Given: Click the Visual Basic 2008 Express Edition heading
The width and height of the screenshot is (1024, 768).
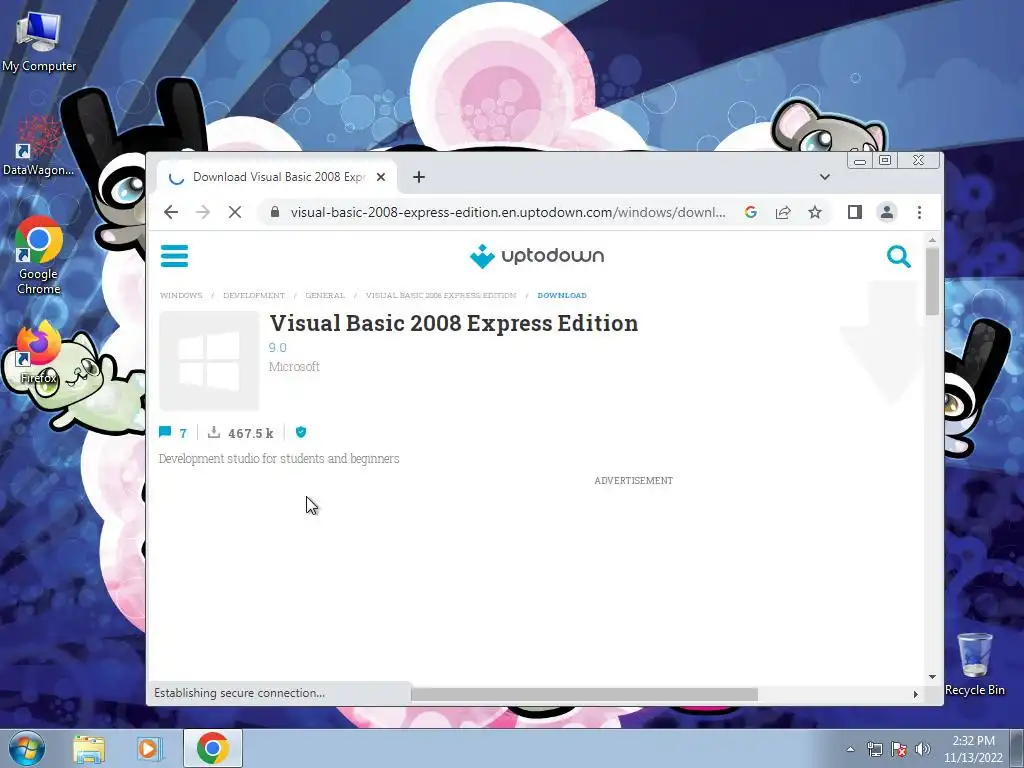Looking at the screenshot, I should click(x=454, y=323).
